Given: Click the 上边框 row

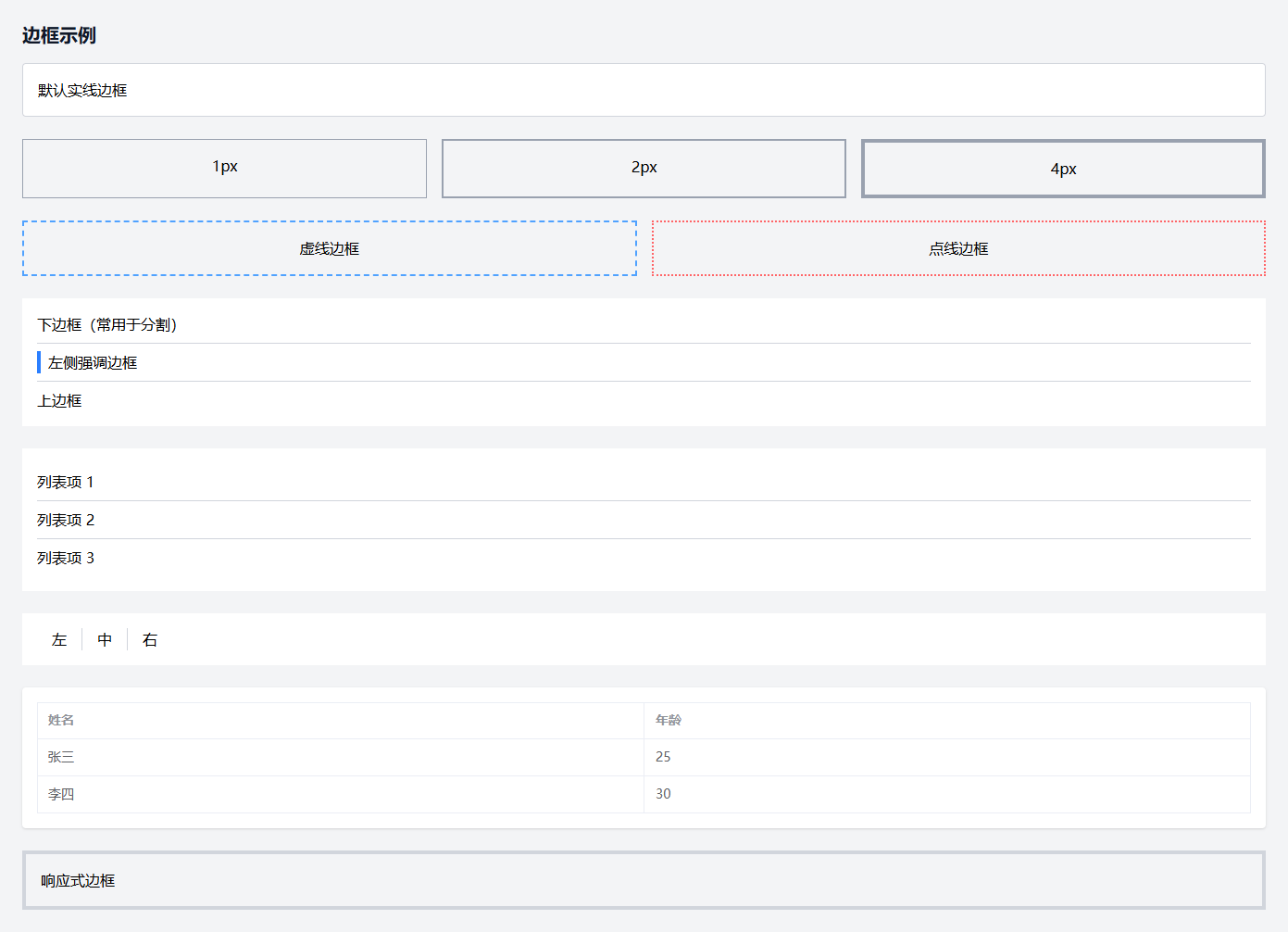Looking at the screenshot, I should coord(644,401).
